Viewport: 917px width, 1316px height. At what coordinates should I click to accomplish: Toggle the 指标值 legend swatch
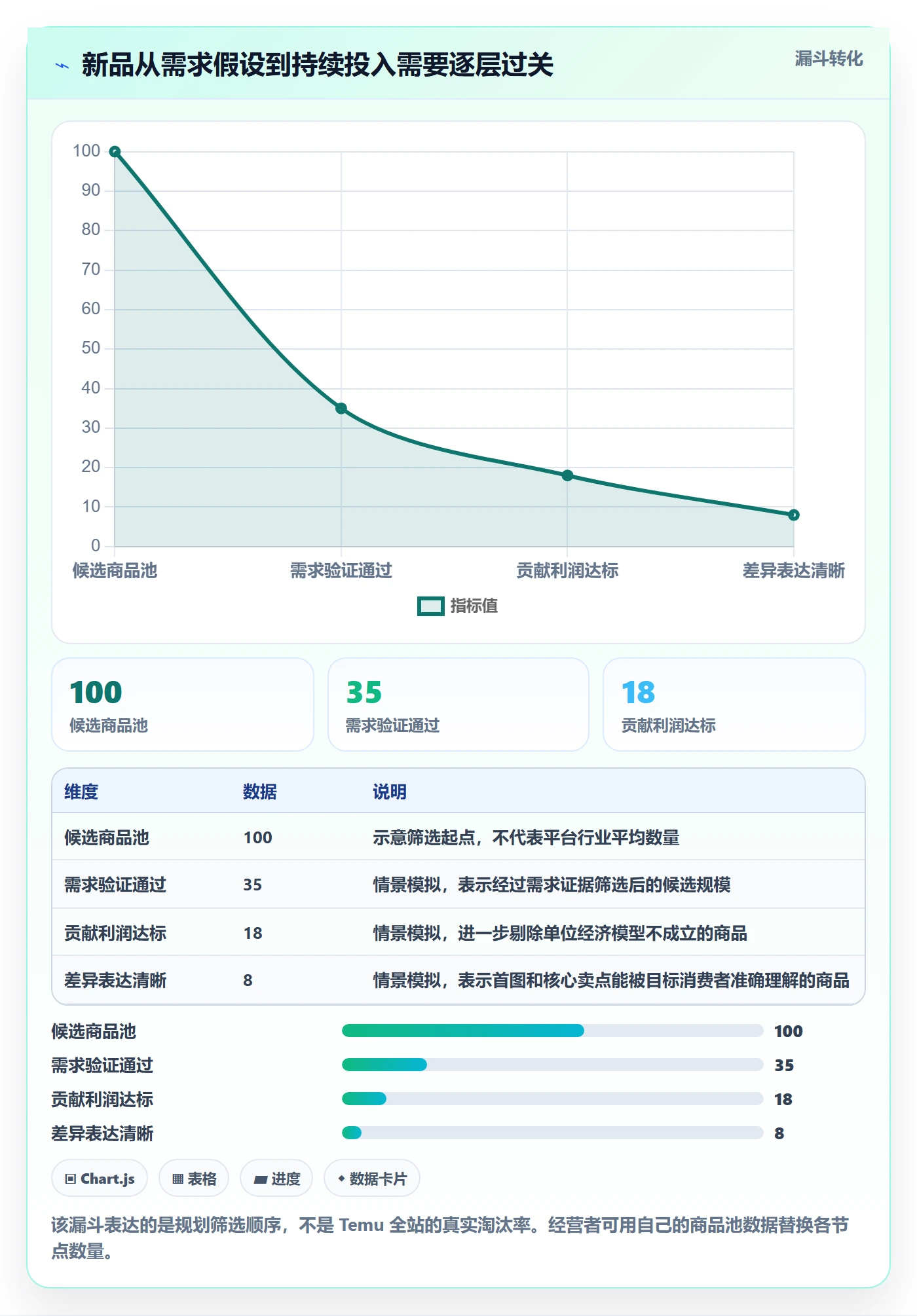click(x=430, y=606)
